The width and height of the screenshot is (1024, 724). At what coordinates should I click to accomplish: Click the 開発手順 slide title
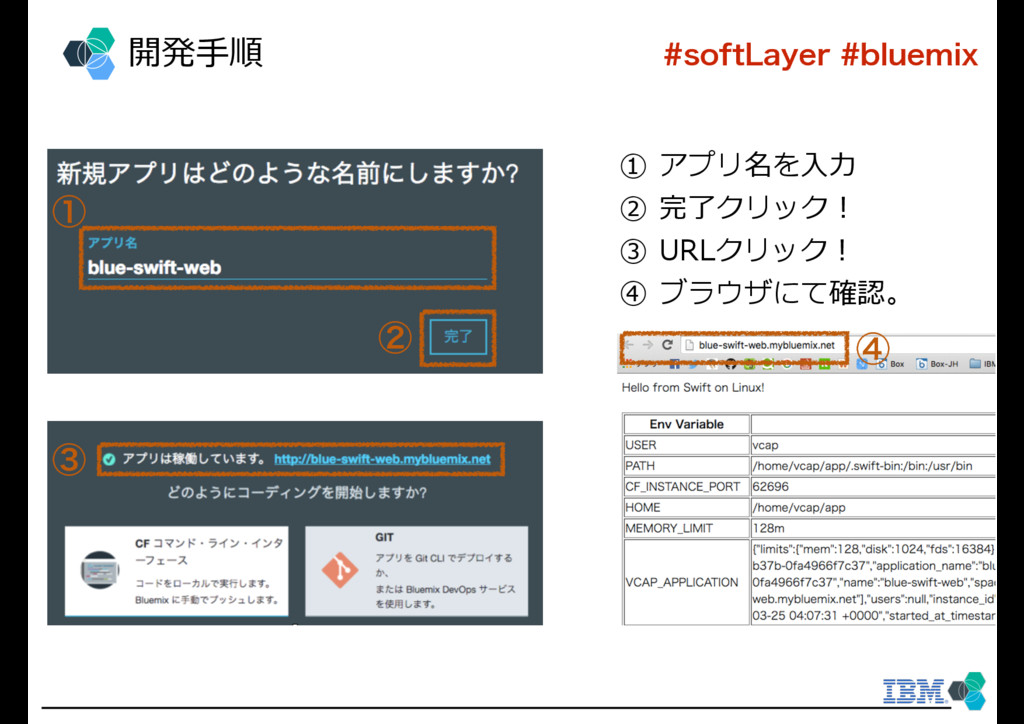(196, 53)
